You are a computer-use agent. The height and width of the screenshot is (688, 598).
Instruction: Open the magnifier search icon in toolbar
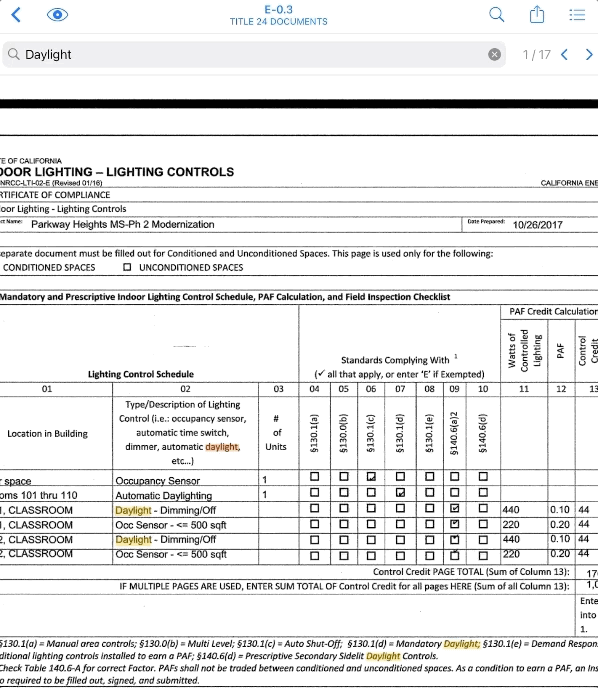tap(496, 14)
